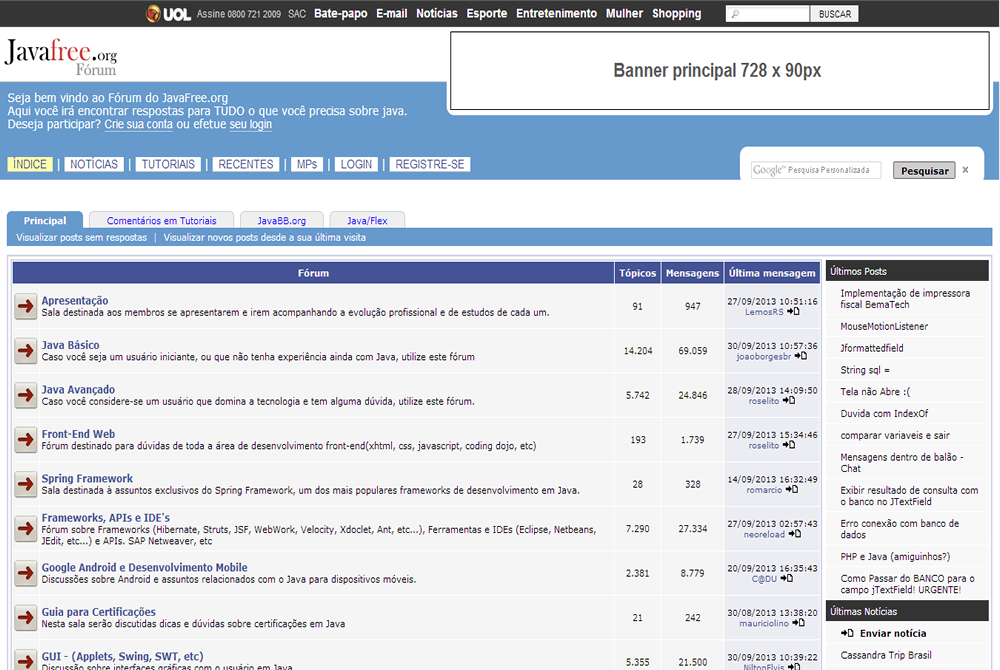Select TUTORIAIS in the navigation menu
The height and width of the screenshot is (670, 1000).
point(168,164)
